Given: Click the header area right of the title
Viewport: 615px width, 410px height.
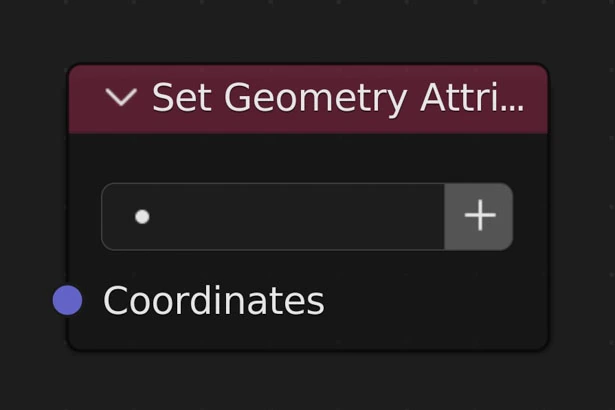Looking at the screenshot, I should click(536, 98).
